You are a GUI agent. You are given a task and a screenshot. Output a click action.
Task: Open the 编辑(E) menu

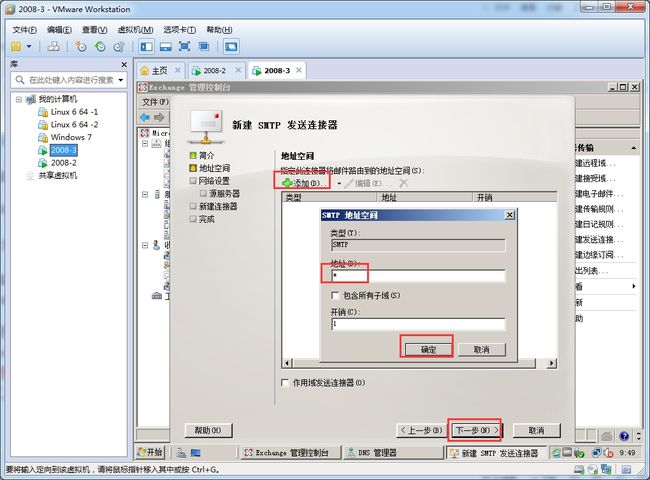click(x=59, y=30)
